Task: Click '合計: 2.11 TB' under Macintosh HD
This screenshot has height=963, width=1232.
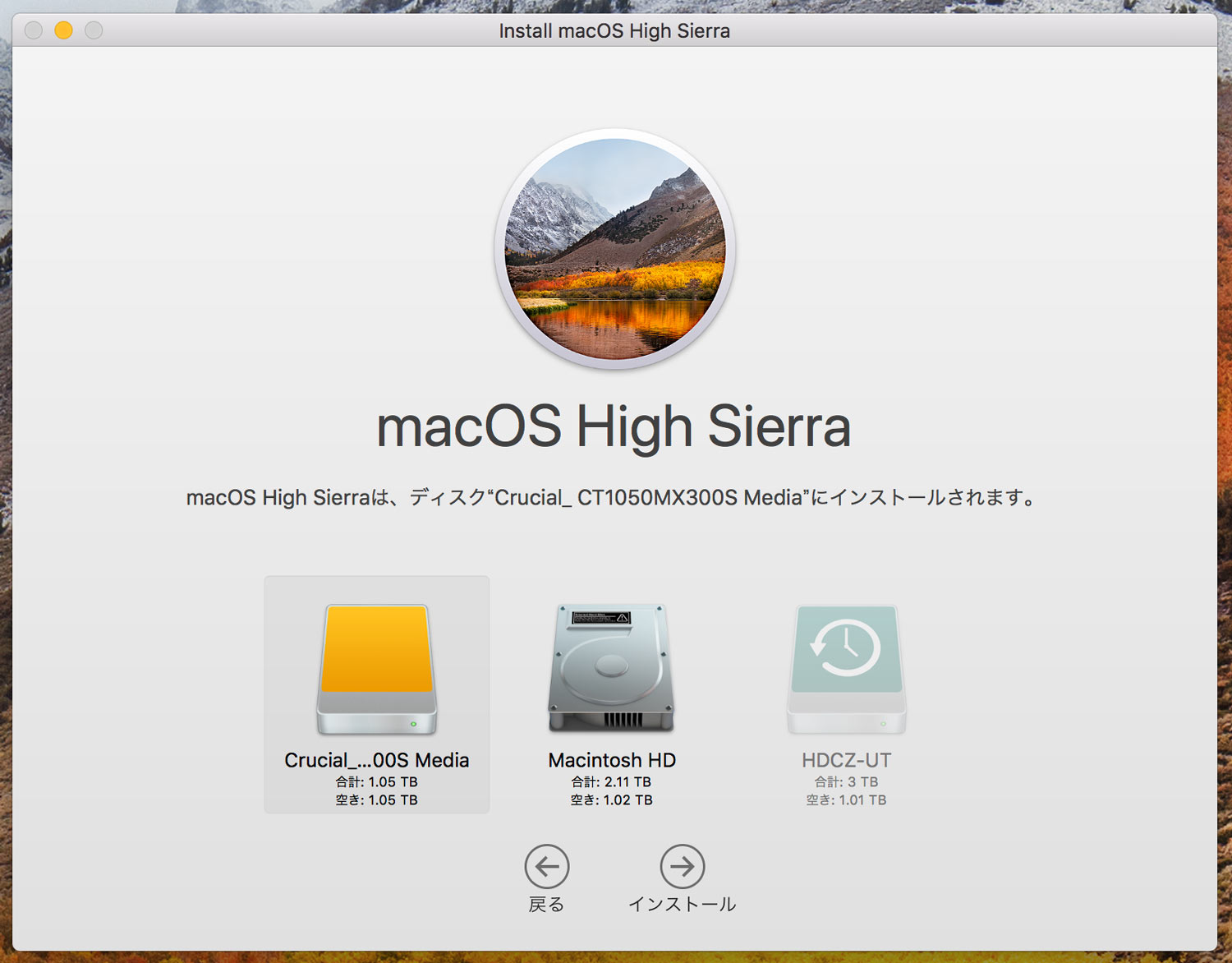Action: 612,782
